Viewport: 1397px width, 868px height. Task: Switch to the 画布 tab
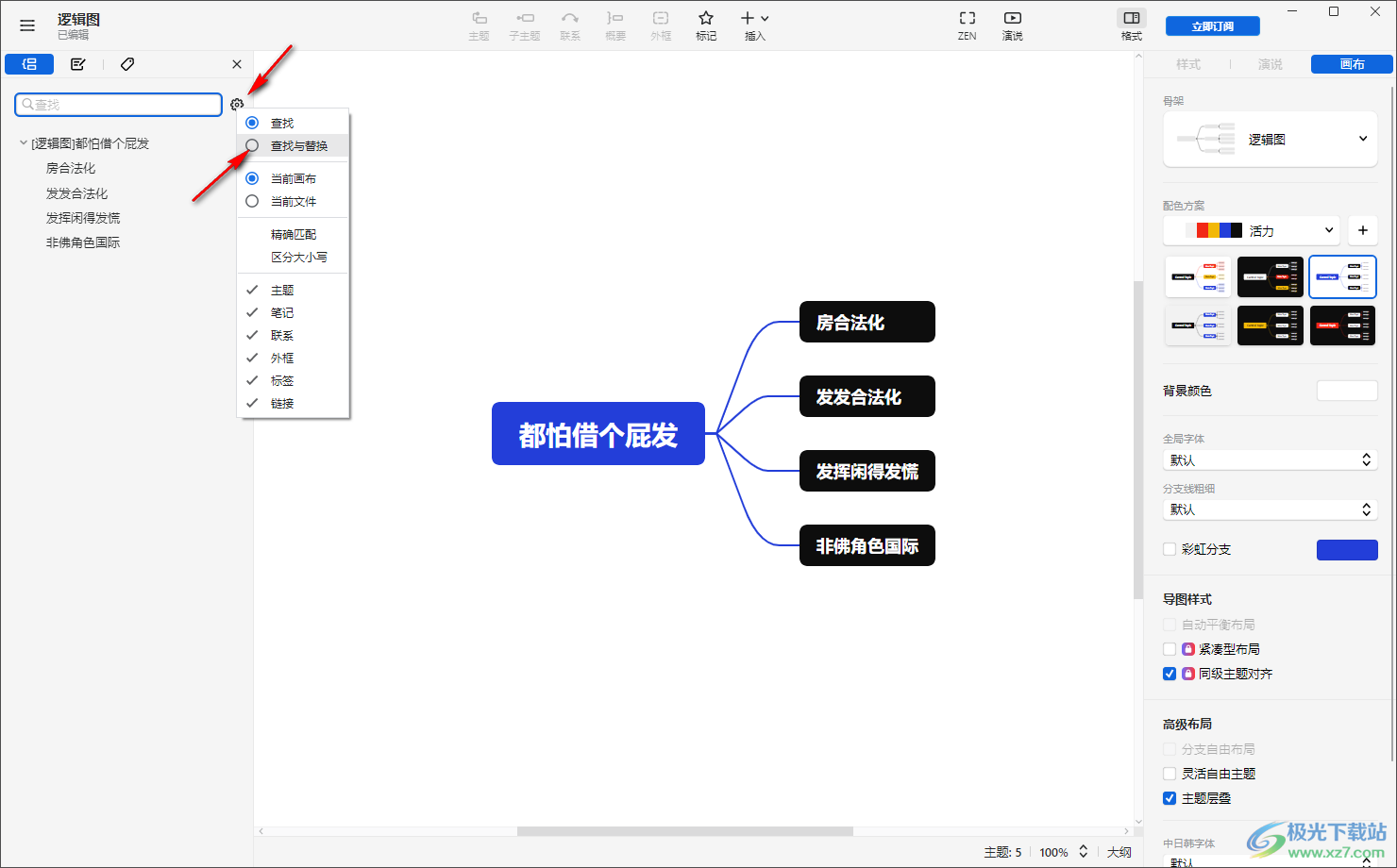[x=1352, y=64]
